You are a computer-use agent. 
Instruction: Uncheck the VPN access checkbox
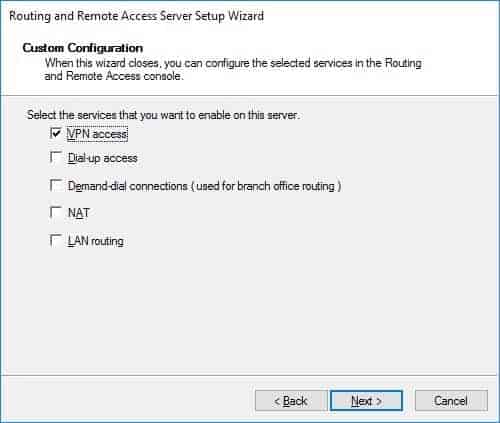tap(55, 133)
